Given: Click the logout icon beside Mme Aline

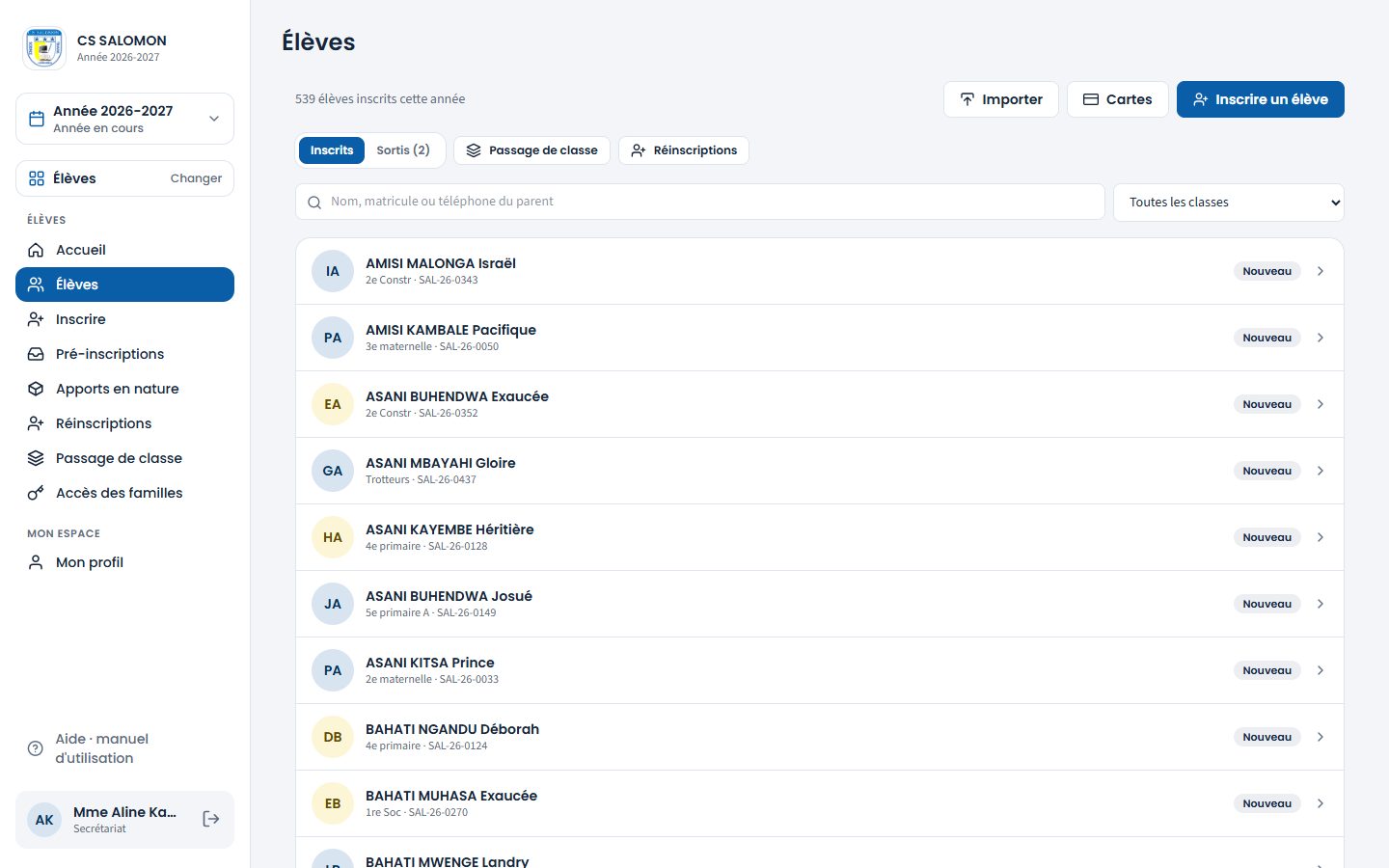Looking at the screenshot, I should pos(211,819).
